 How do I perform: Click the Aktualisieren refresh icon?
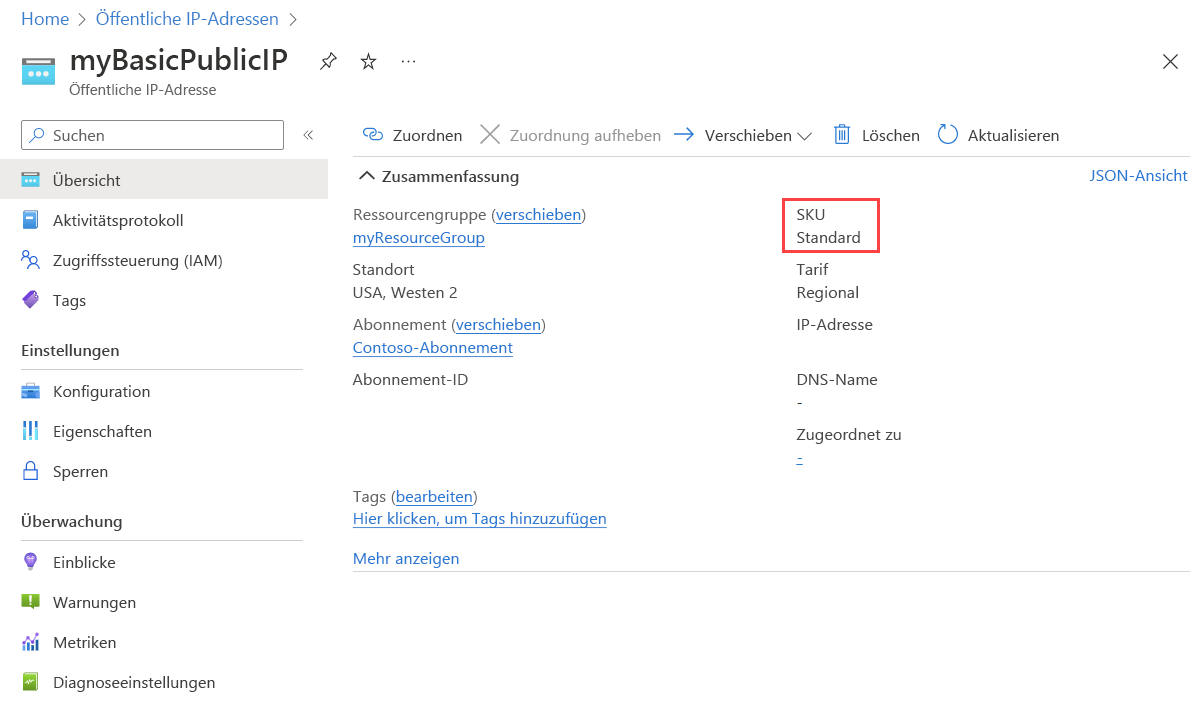pos(948,134)
